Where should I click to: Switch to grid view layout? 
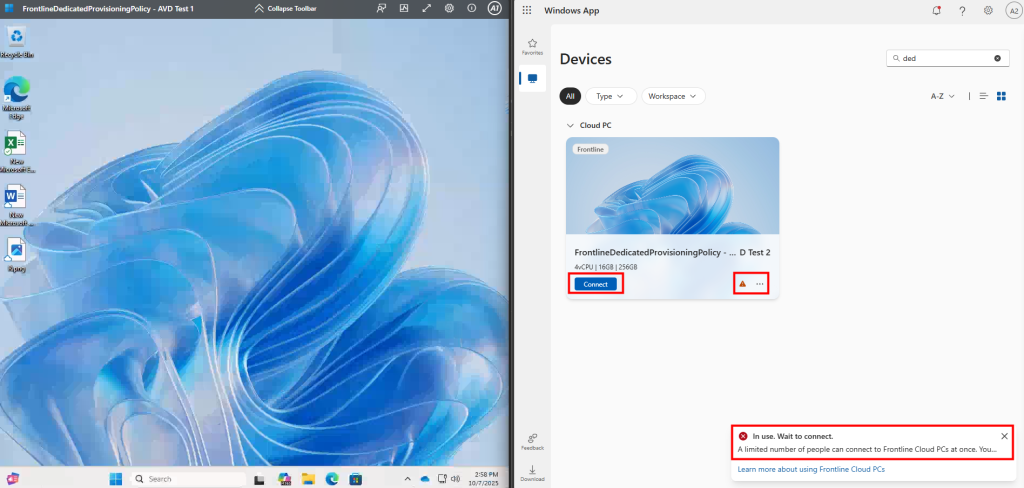click(x=1001, y=96)
